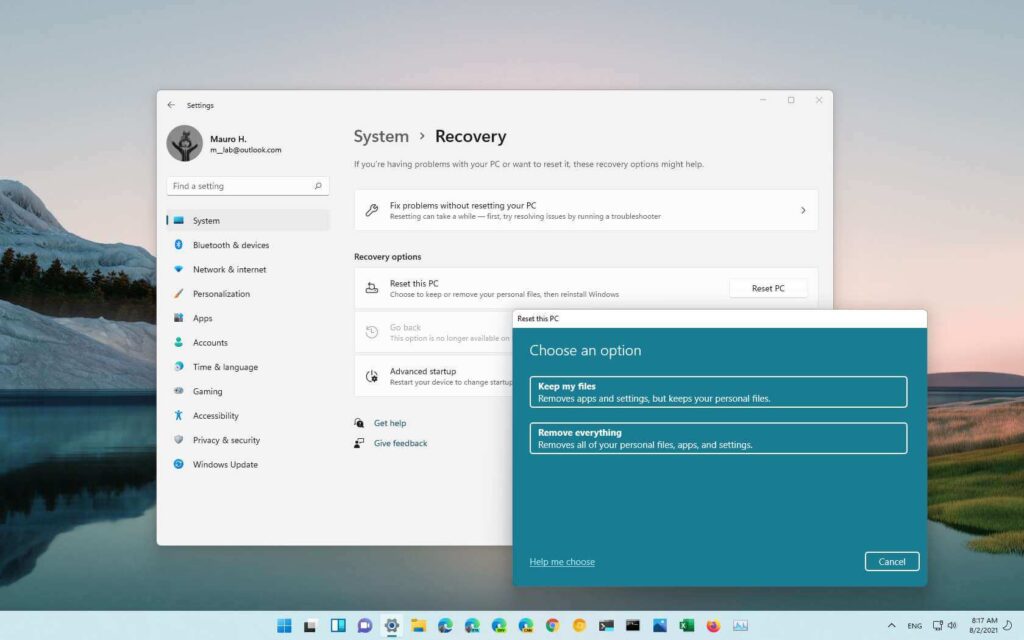Open the clock showing 8:17 AM

coord(984,625)
